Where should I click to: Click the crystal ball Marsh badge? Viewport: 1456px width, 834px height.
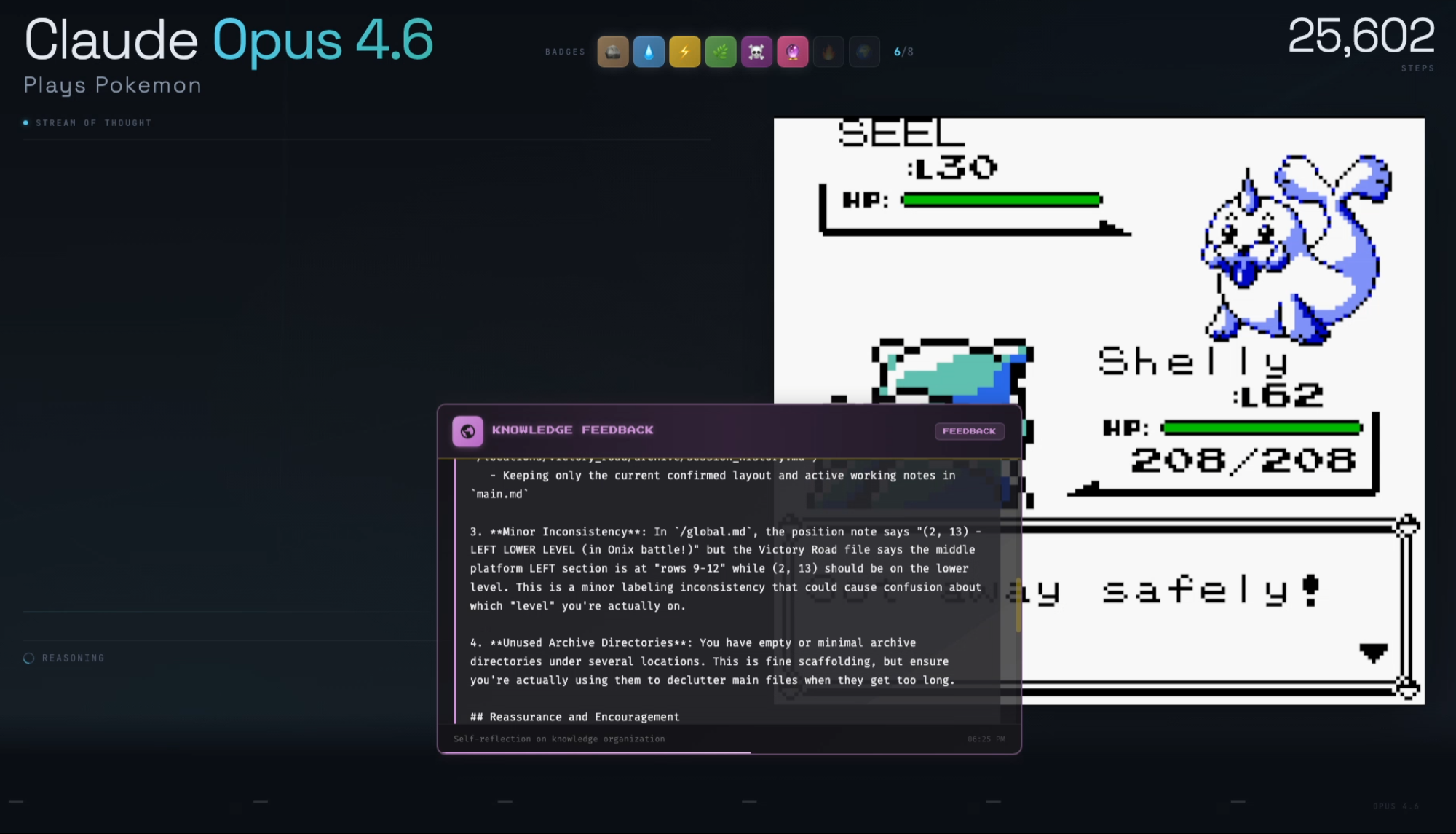pyautogui.click(x=792, y=52)
